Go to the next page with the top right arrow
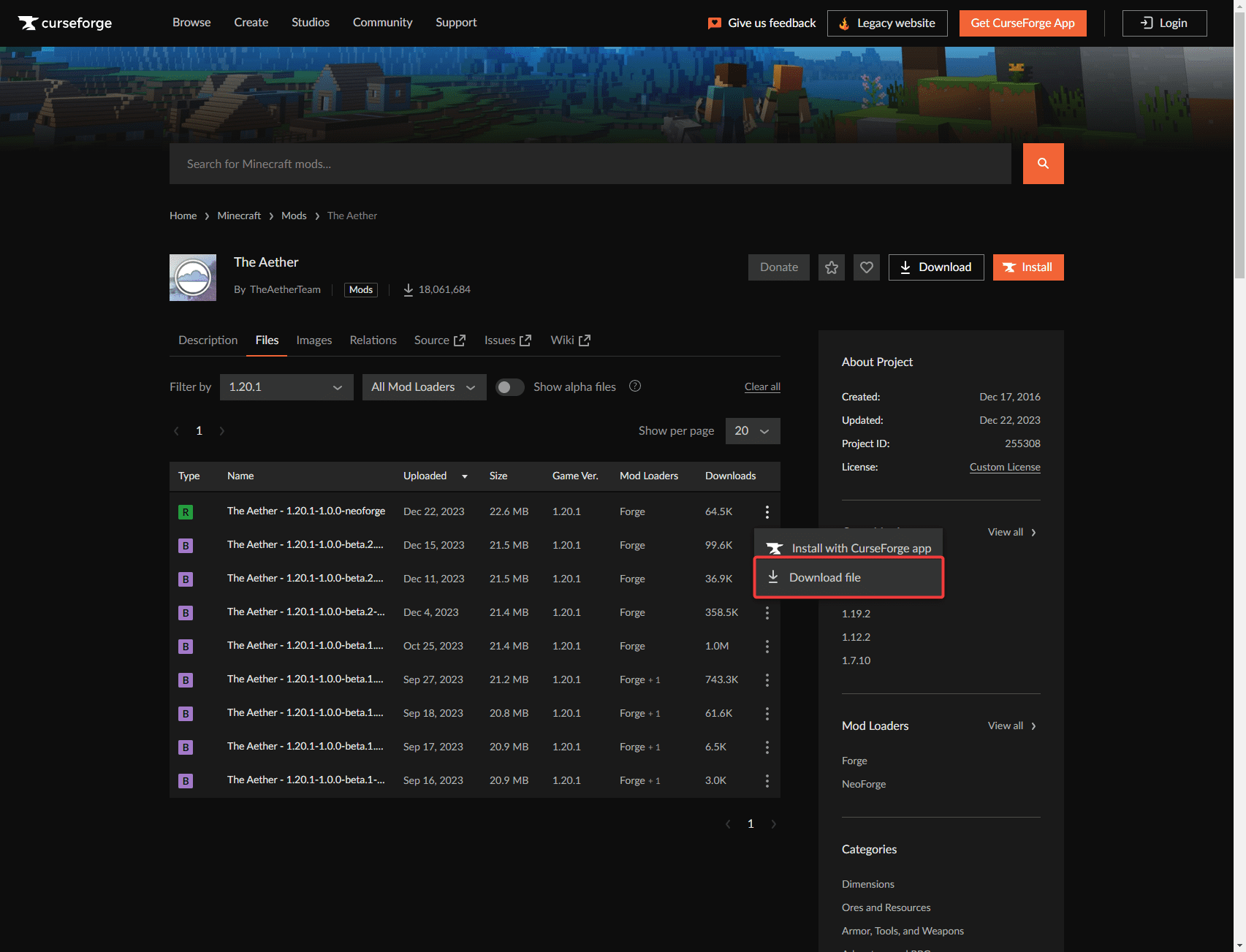Viewport: 1246px width, 952px height. pyautogui.click(x=221, y=431)
